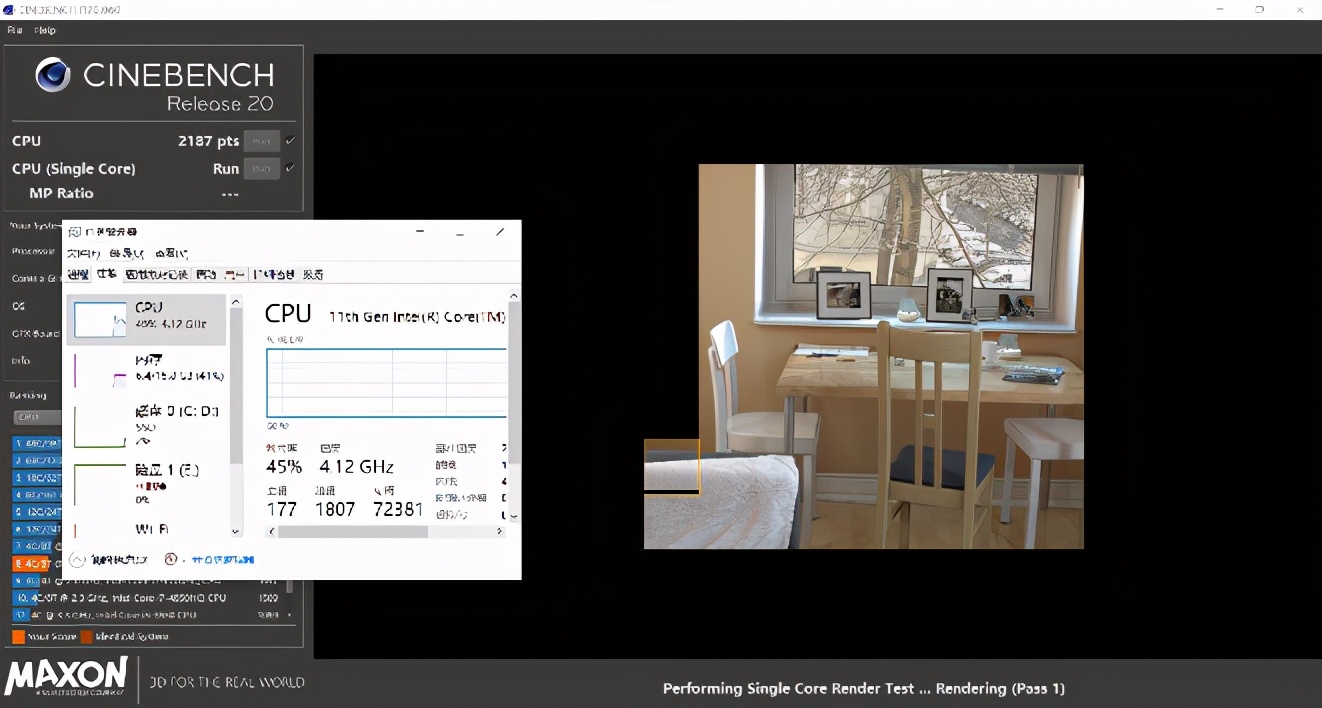Switch to the Startup tab in Task Manager
Image resolution: width=1322 pixels, height=708 pixels.
pos(206,274)
